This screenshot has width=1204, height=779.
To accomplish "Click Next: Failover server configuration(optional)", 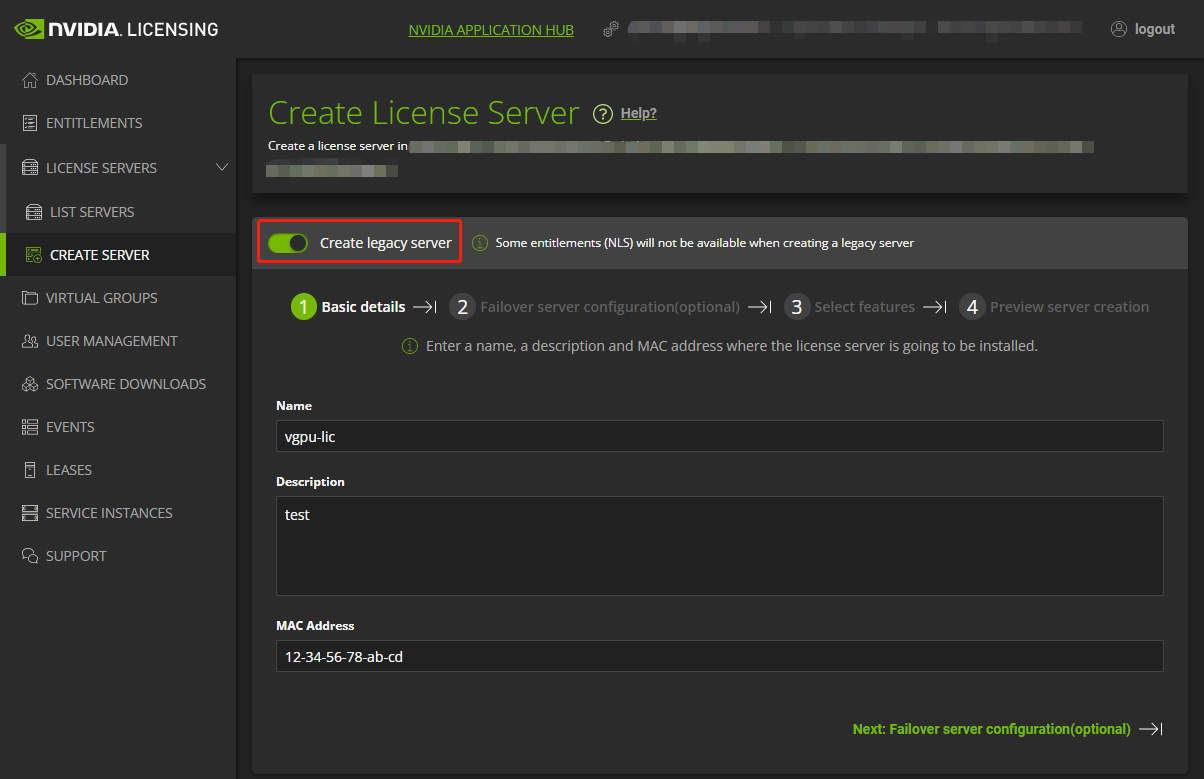I will 992,729.
